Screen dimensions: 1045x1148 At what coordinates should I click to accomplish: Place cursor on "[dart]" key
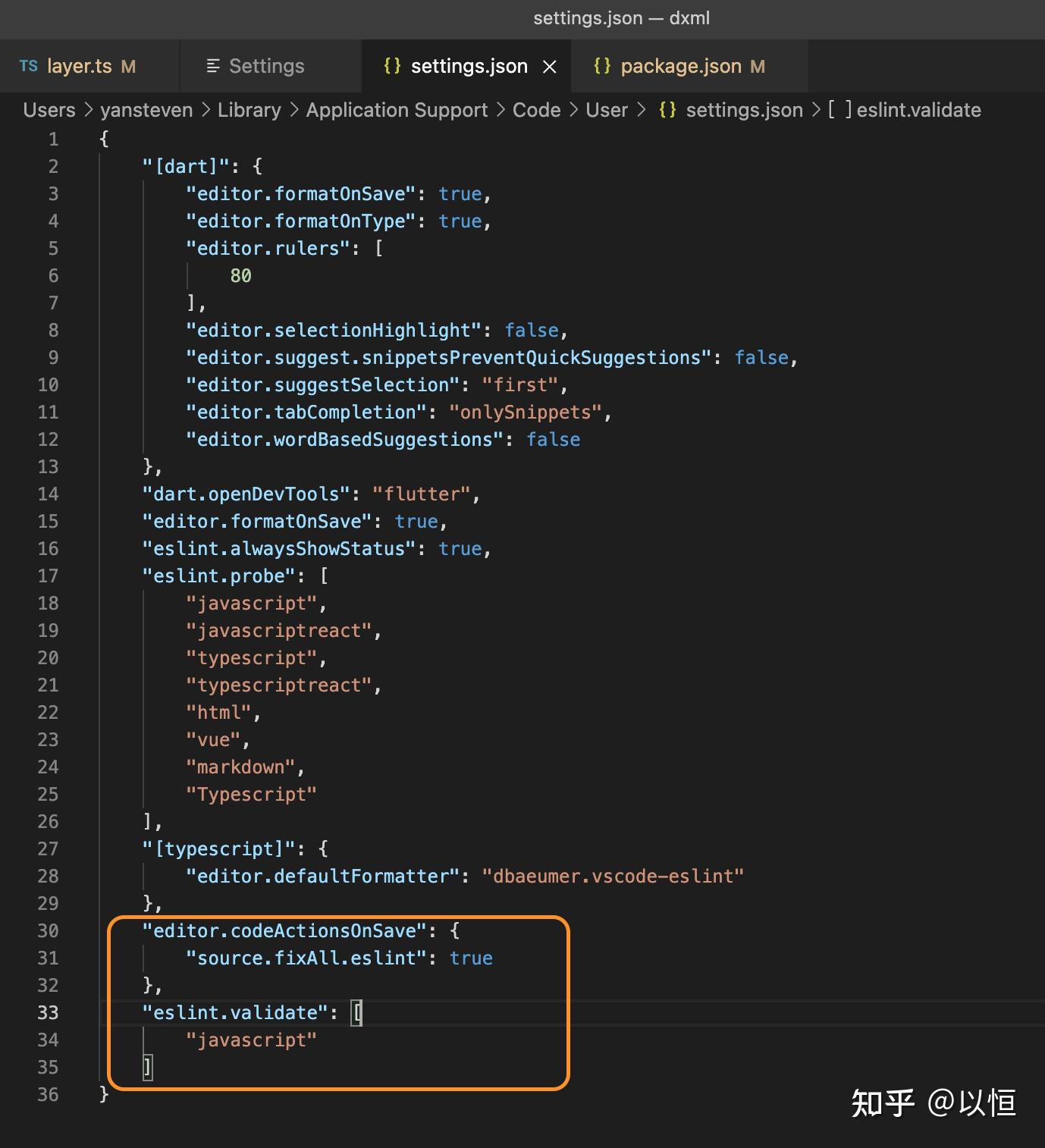pyautogui.click(x=186, y=166)
